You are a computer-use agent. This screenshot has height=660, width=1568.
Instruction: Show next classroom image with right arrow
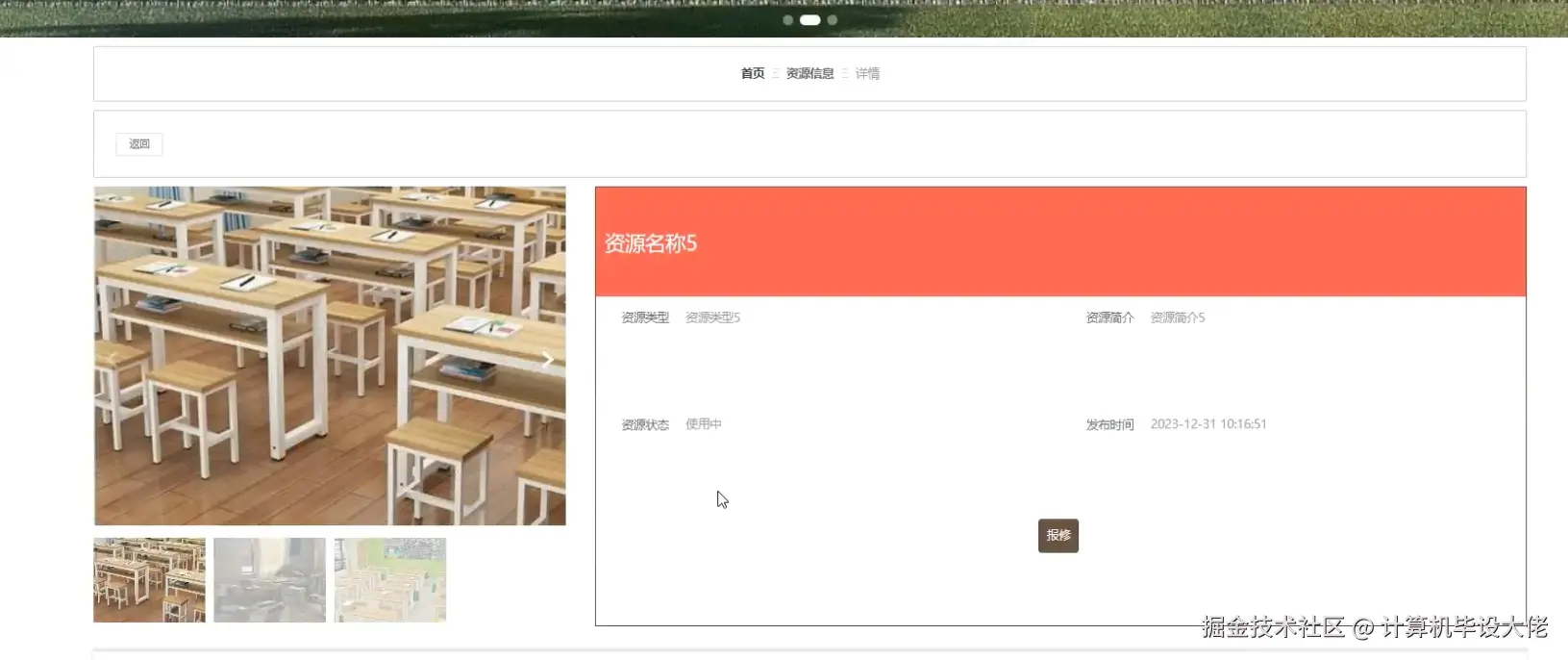click(547, 359)
